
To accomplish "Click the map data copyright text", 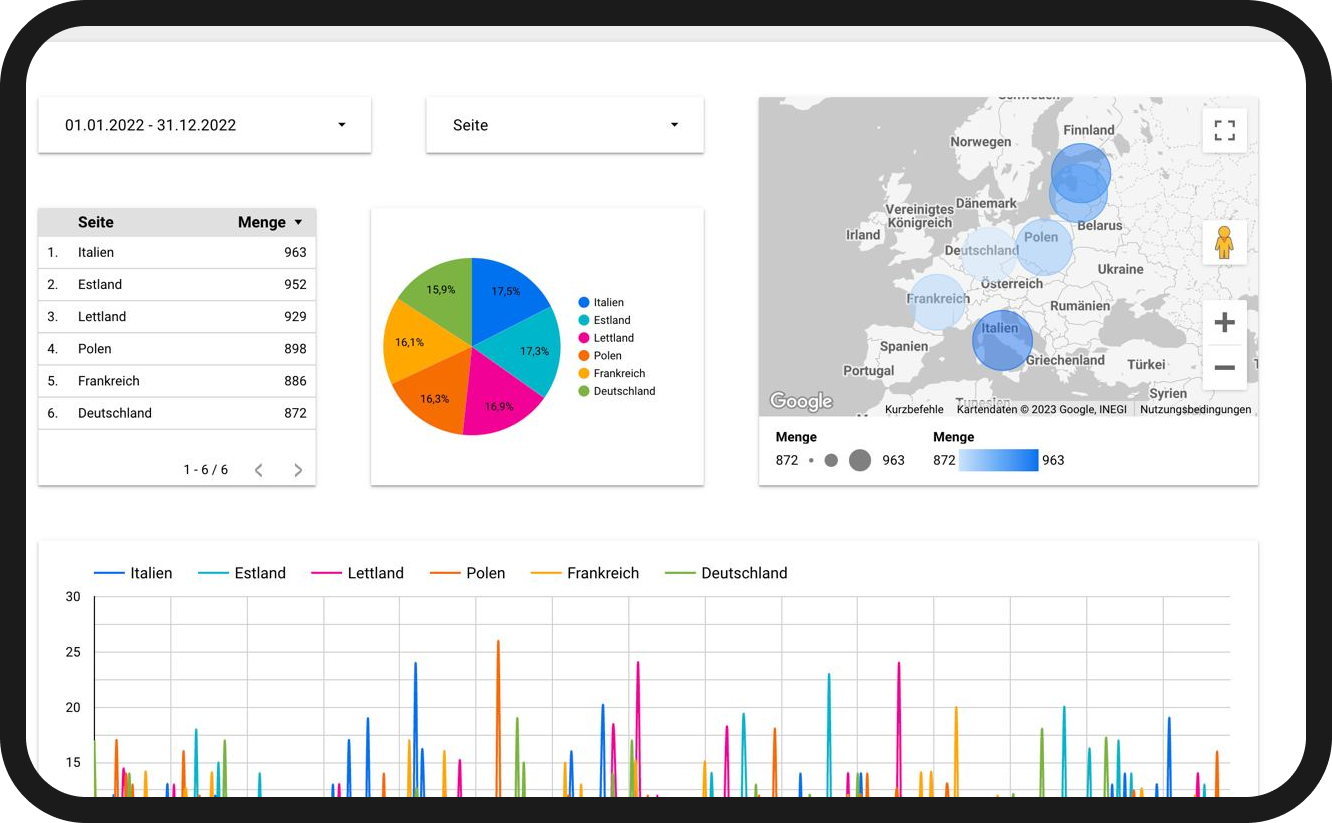I will (x=1042, y=409).
